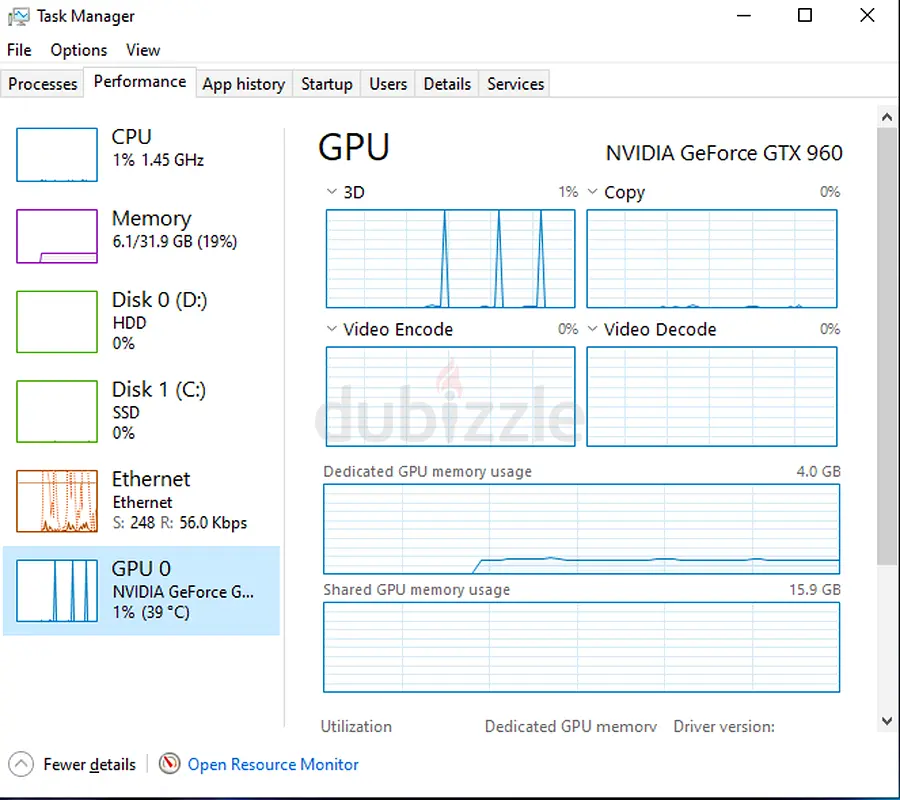Click the "1% 1.45 GHz" CPU value
This screenshot has height=800, width=900.
pos(158,160)
